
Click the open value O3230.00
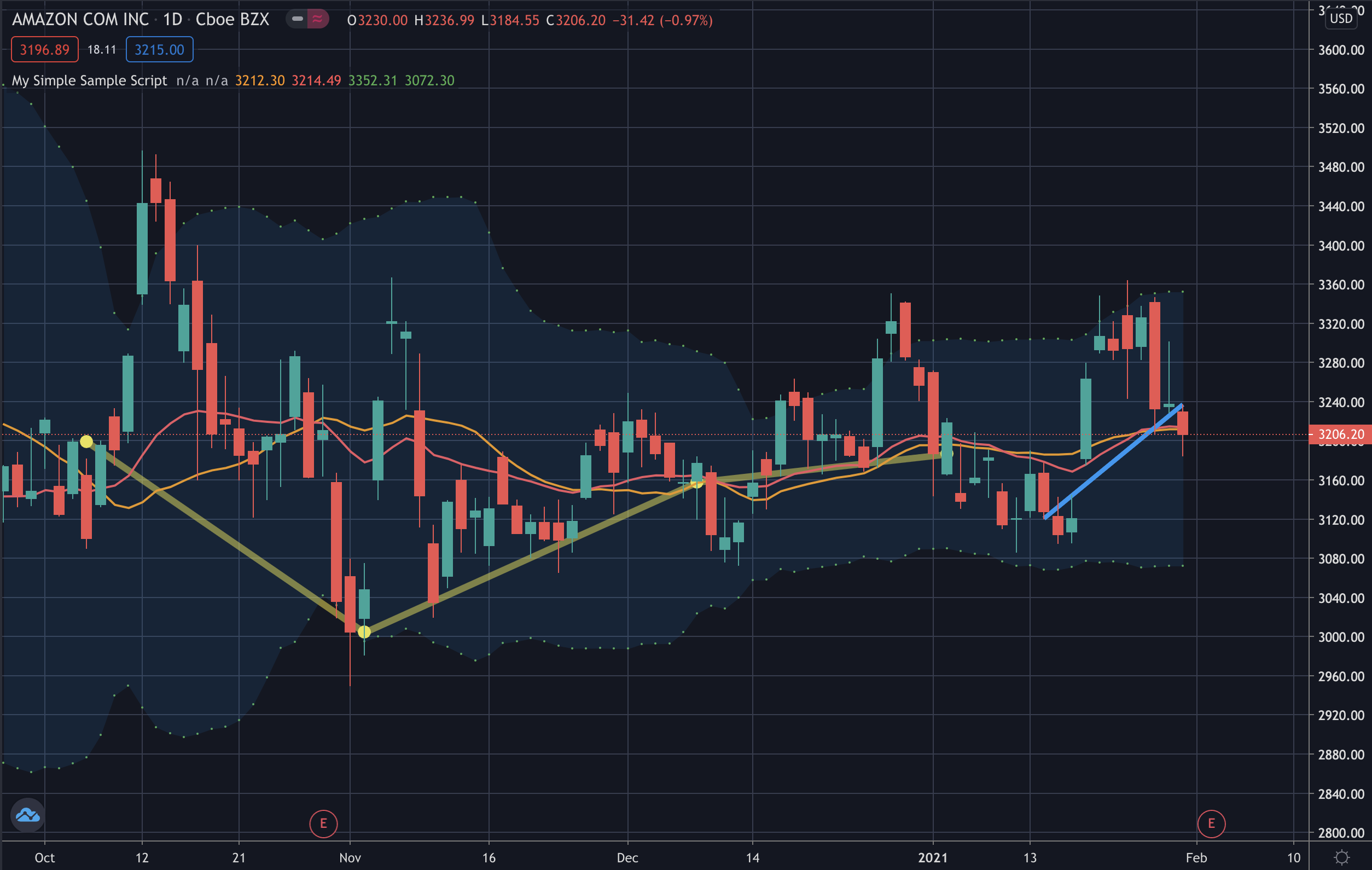377,20
